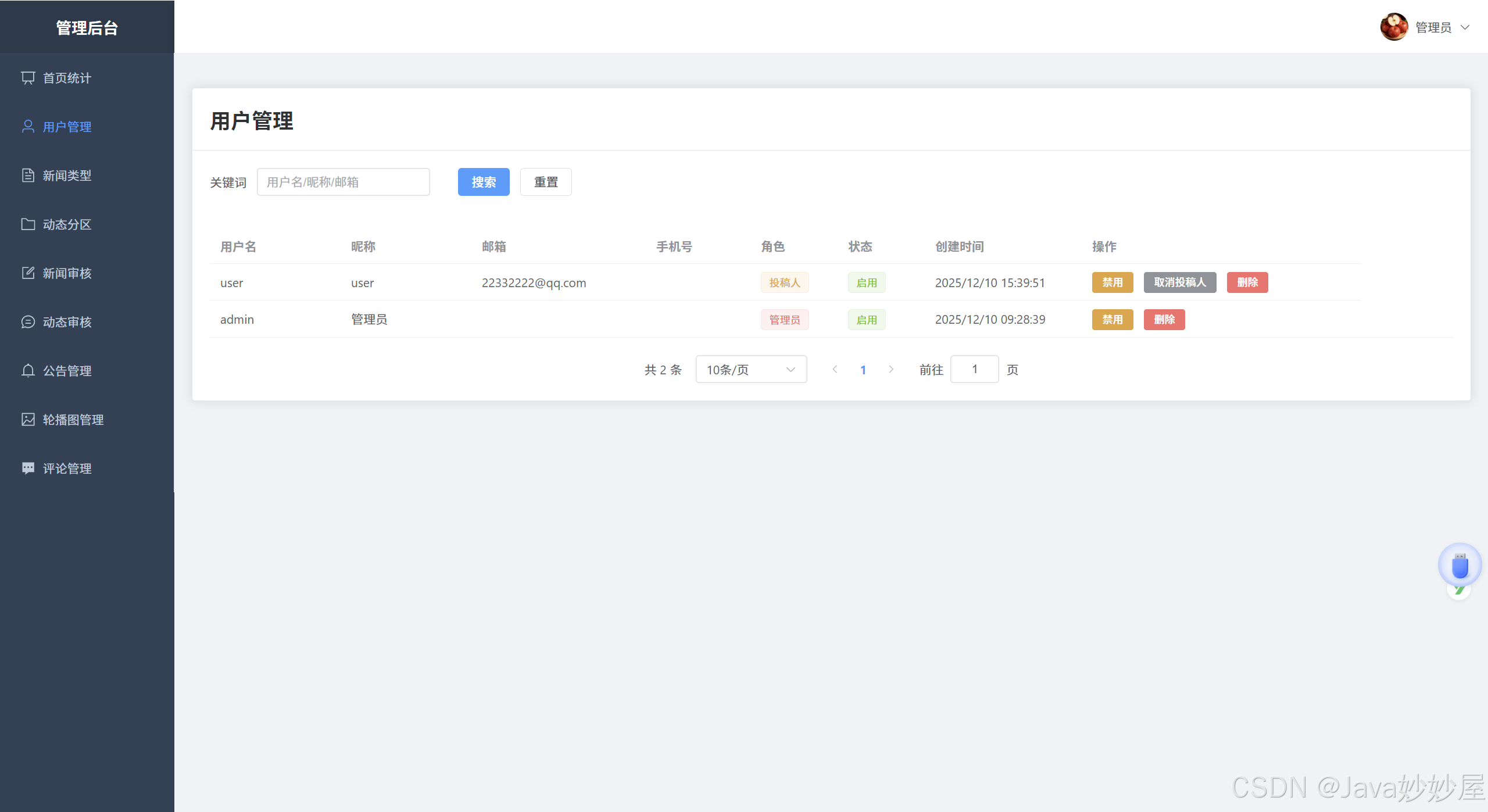The width and height of the screenshot is (1488, 812).
Task: Open 用户管理 in the sidebar
Action: (67, 127)
